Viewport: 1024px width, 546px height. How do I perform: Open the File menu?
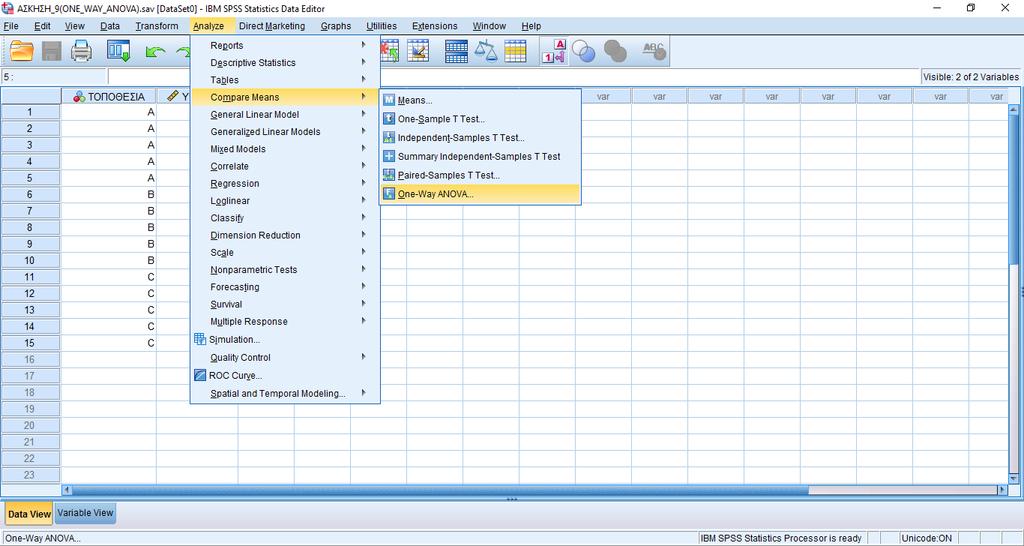11,26
